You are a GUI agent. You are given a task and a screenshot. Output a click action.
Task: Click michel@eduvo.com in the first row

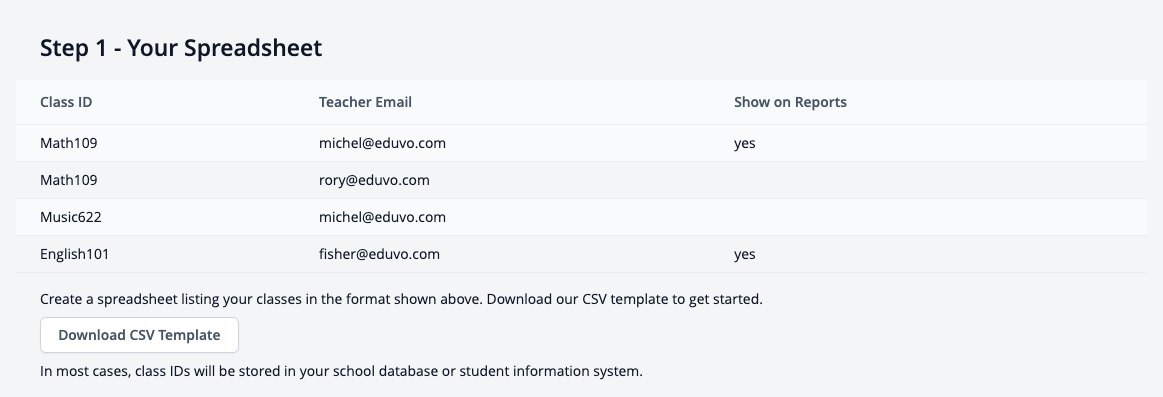tap(382, 143)
